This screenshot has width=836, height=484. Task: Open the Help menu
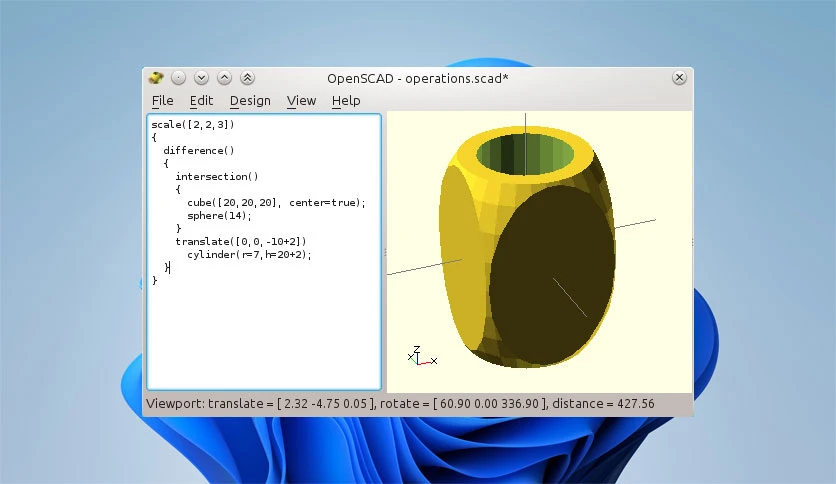(346, 101)
